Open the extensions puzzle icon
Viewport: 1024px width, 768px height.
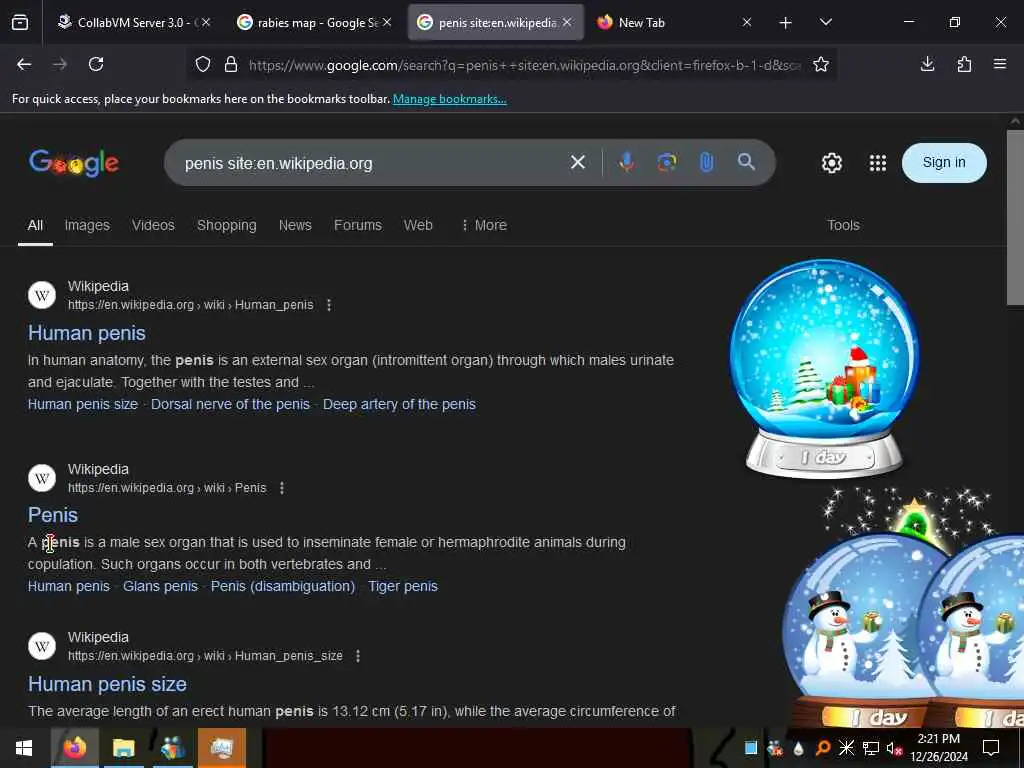[x=964, y=64]
